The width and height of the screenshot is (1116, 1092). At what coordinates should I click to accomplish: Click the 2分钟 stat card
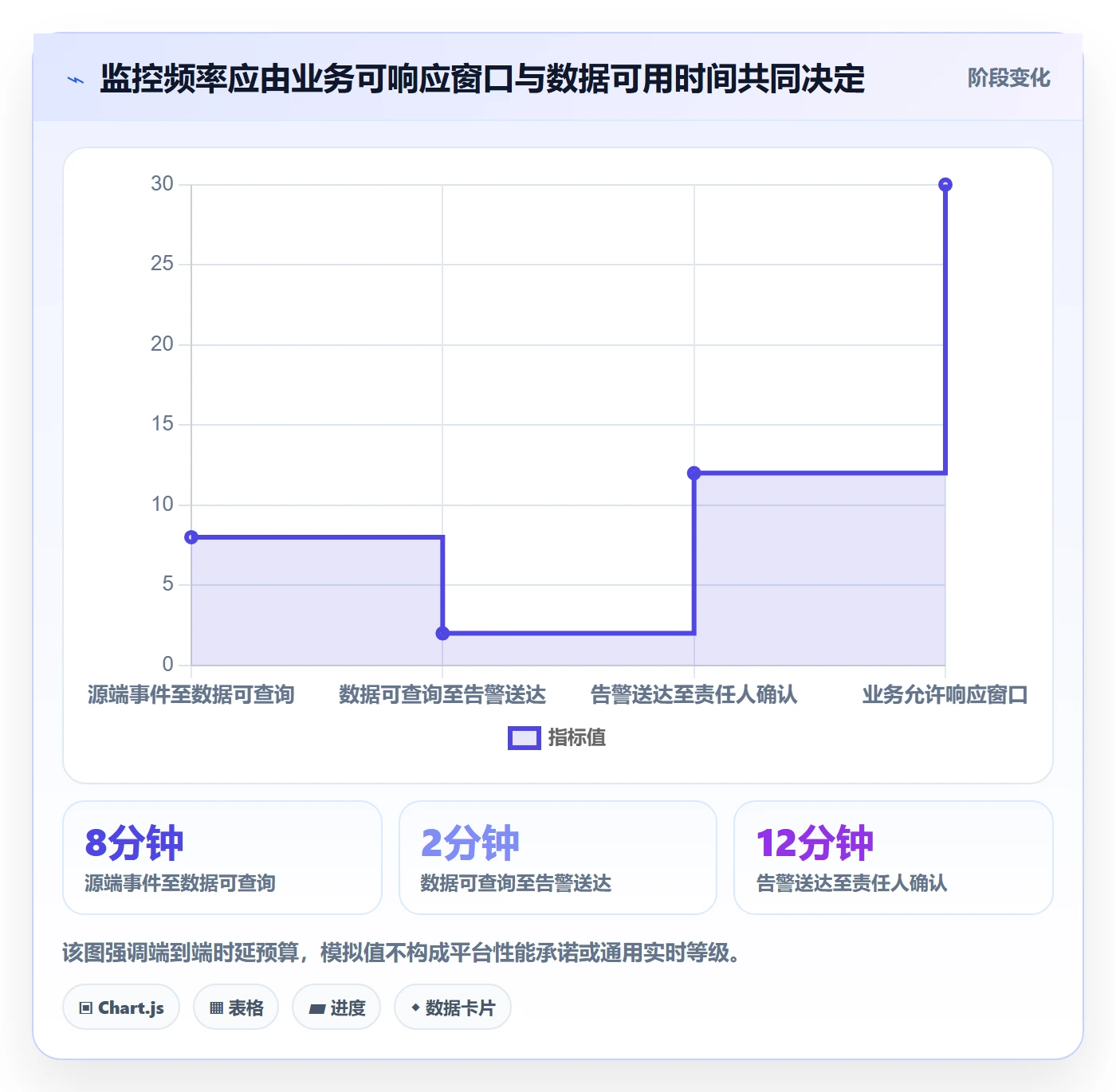click(x=558, y=858)
